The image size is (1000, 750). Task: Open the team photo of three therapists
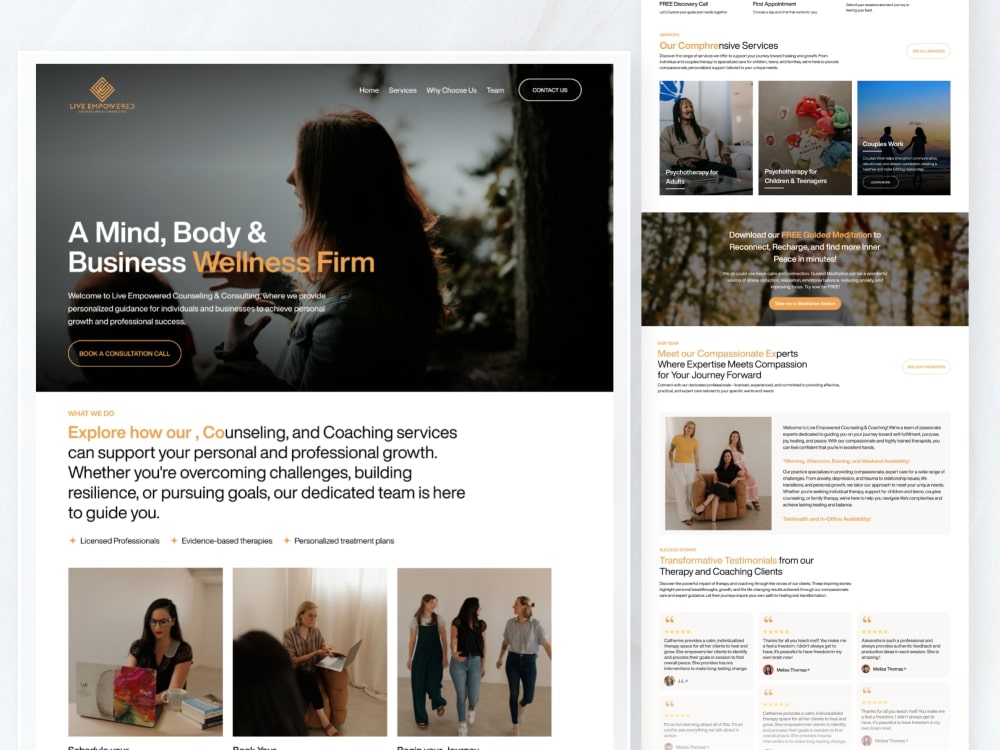[x=718, y=473]
